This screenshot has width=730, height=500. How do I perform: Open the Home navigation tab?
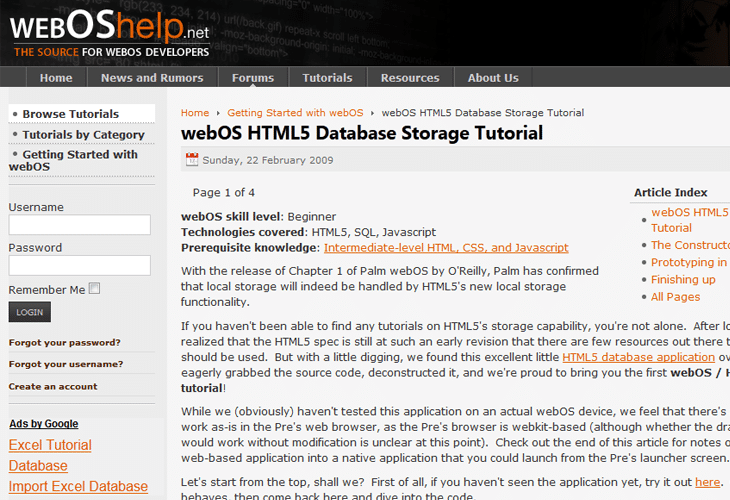(56, 78)
